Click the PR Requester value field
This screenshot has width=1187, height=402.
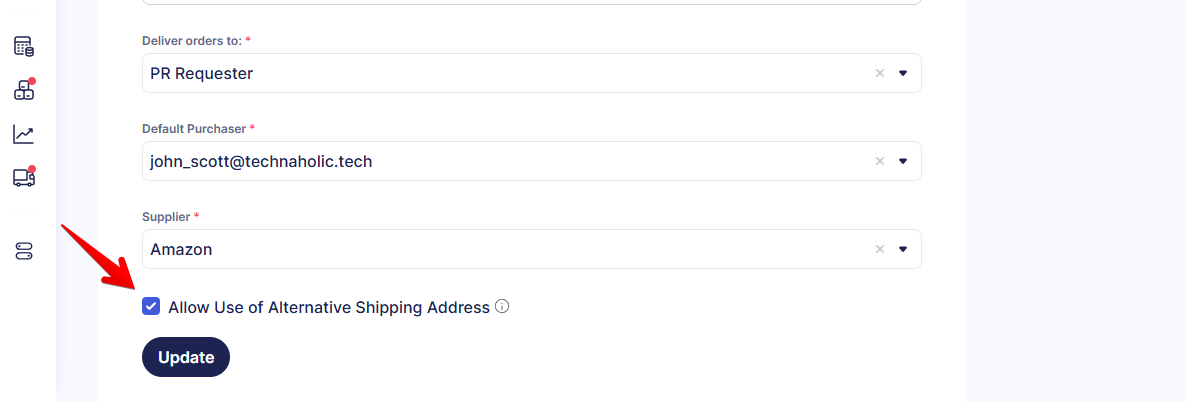click(x=400, y=73)
